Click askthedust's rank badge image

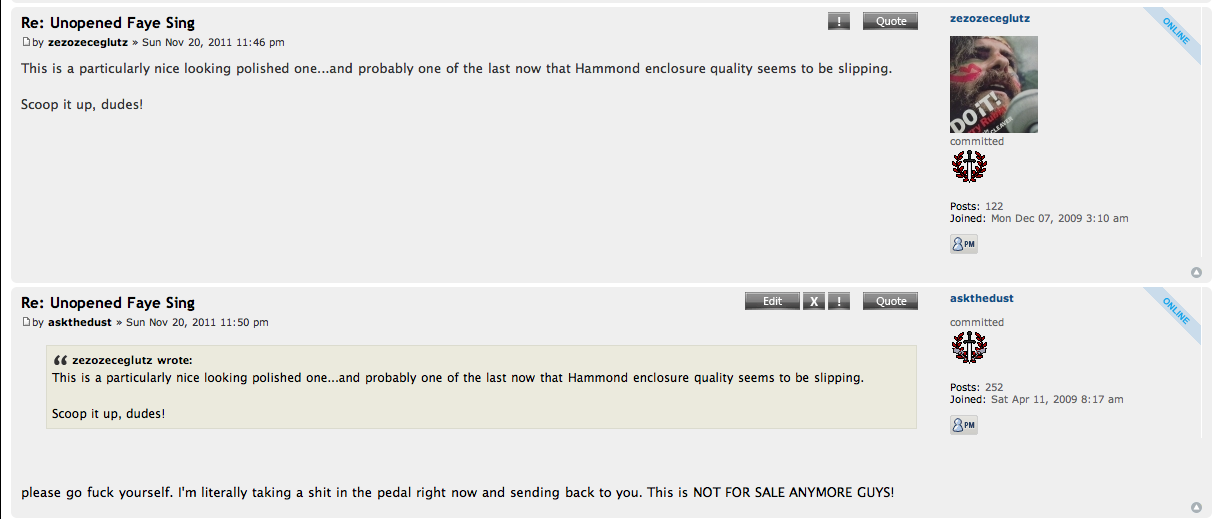click(x=968, y=348)
